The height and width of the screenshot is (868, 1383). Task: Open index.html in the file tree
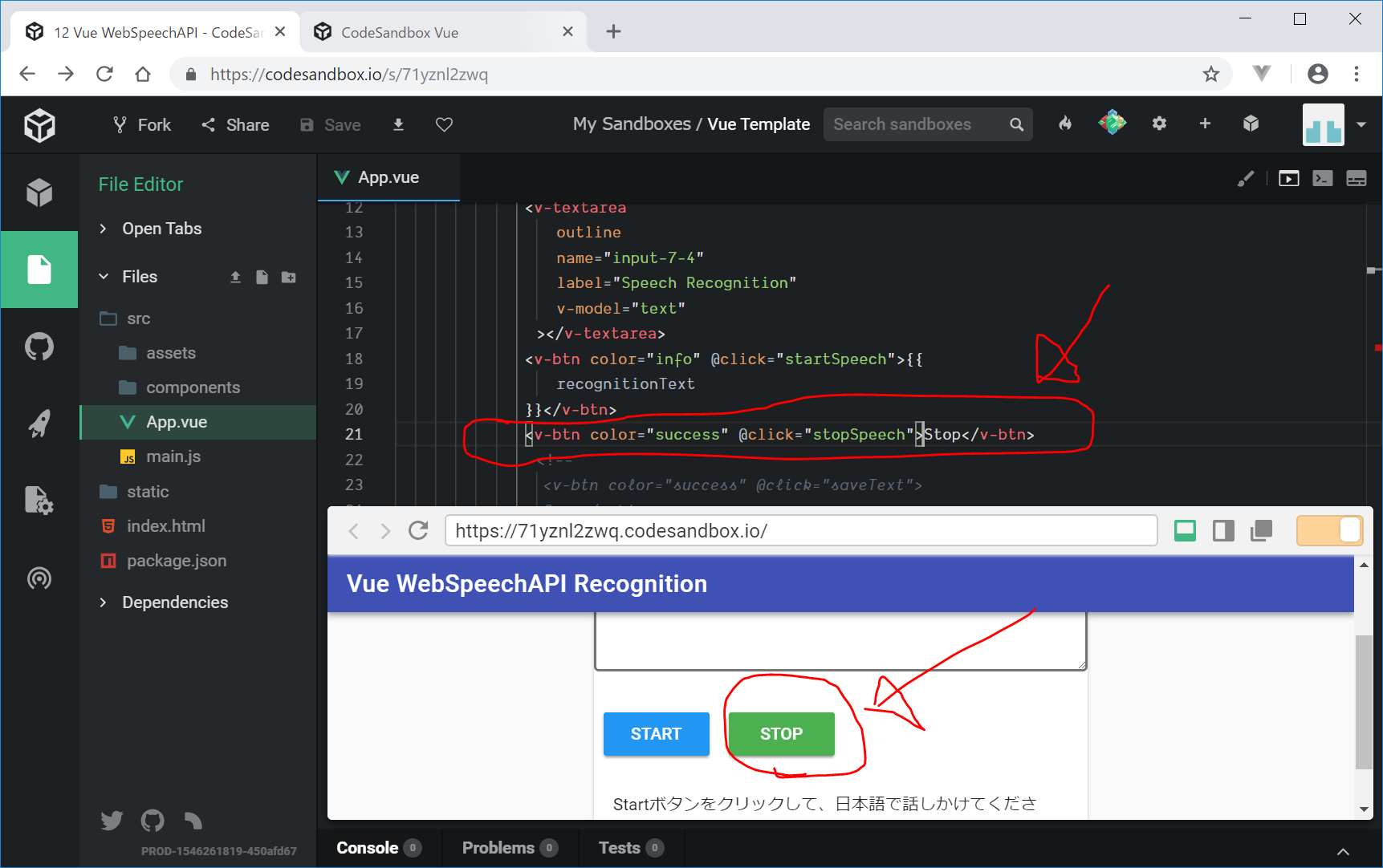pos(198,526)
